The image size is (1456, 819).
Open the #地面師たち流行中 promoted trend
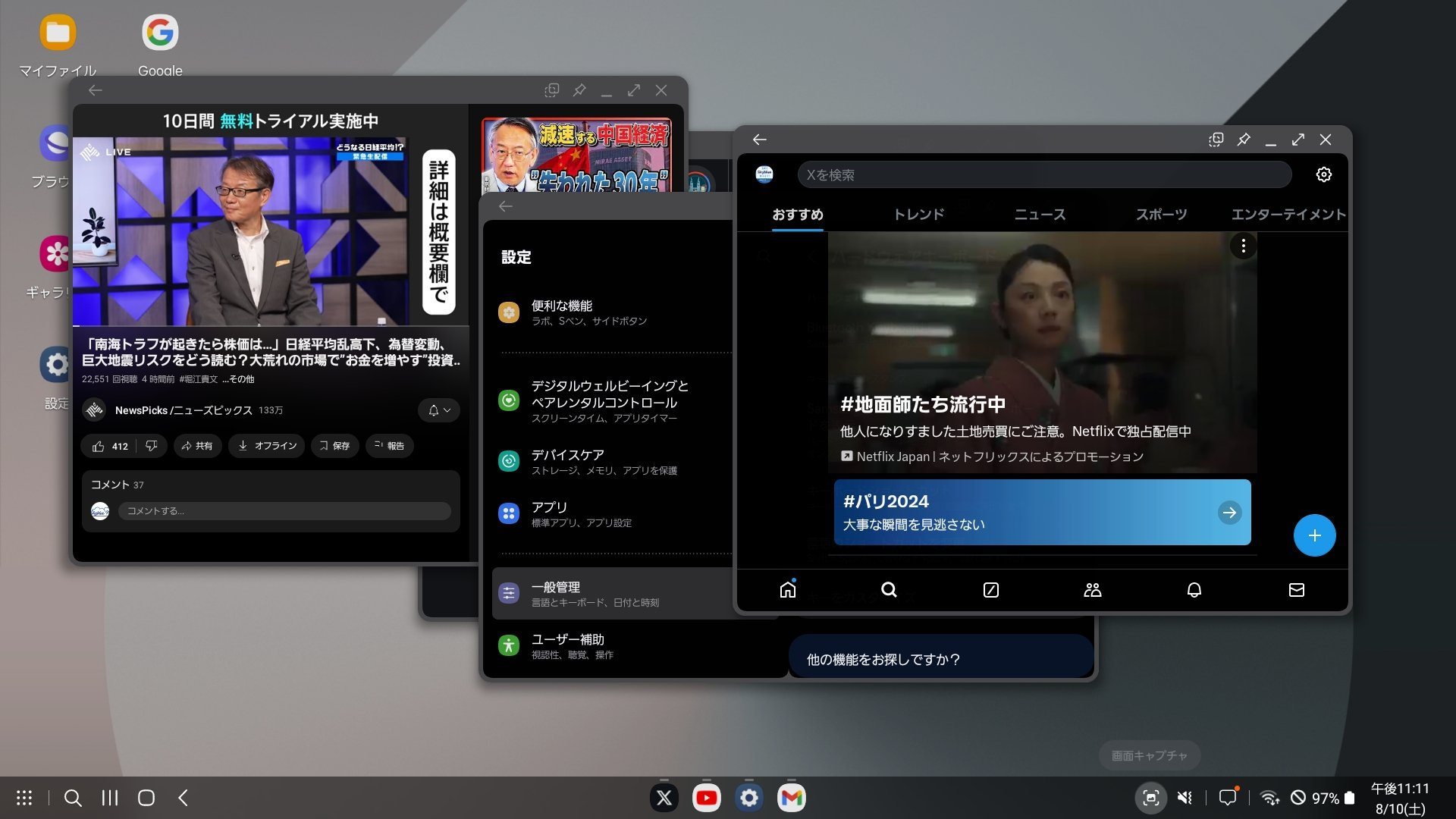pos(1043,353)
